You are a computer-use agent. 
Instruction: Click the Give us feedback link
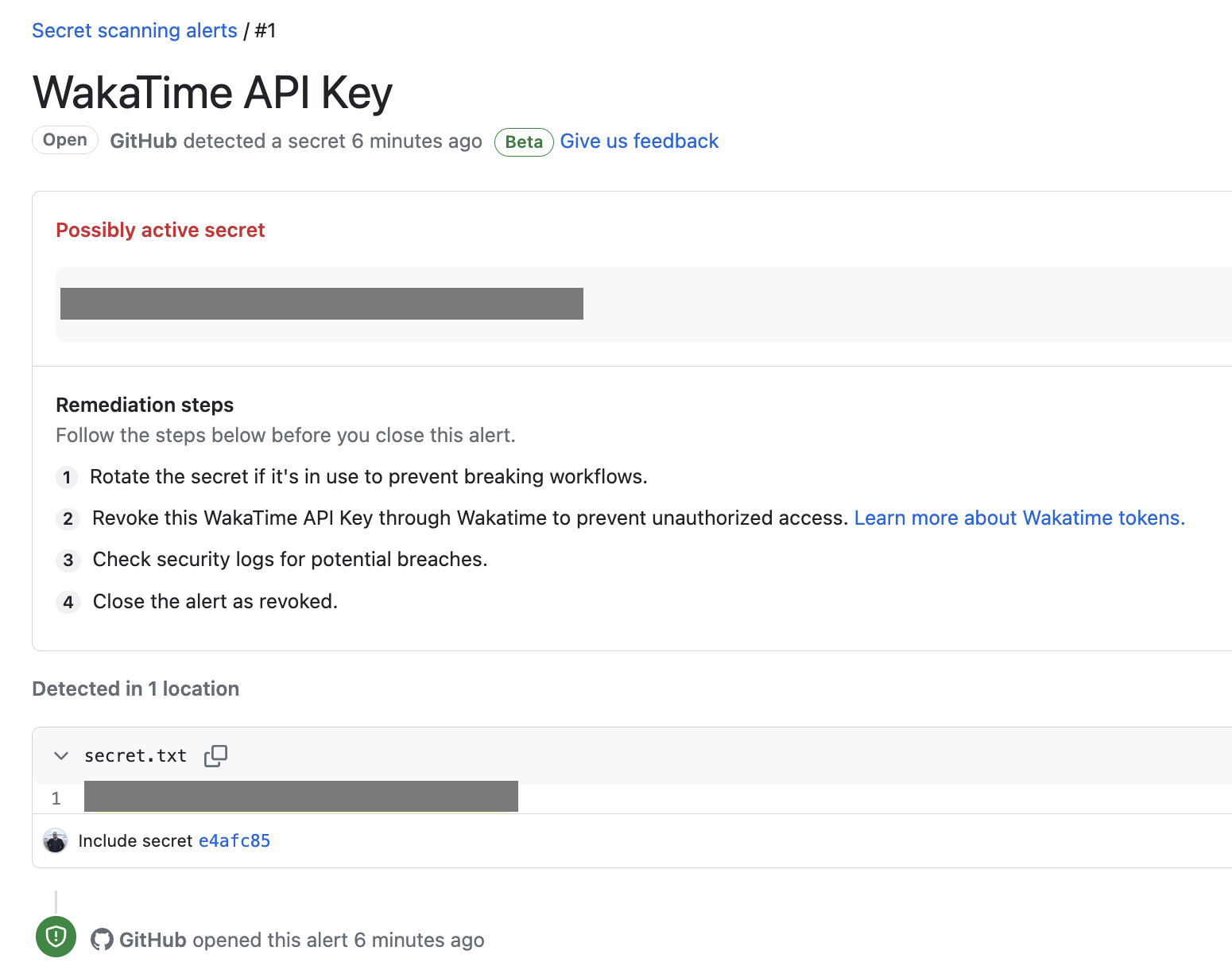639,141
